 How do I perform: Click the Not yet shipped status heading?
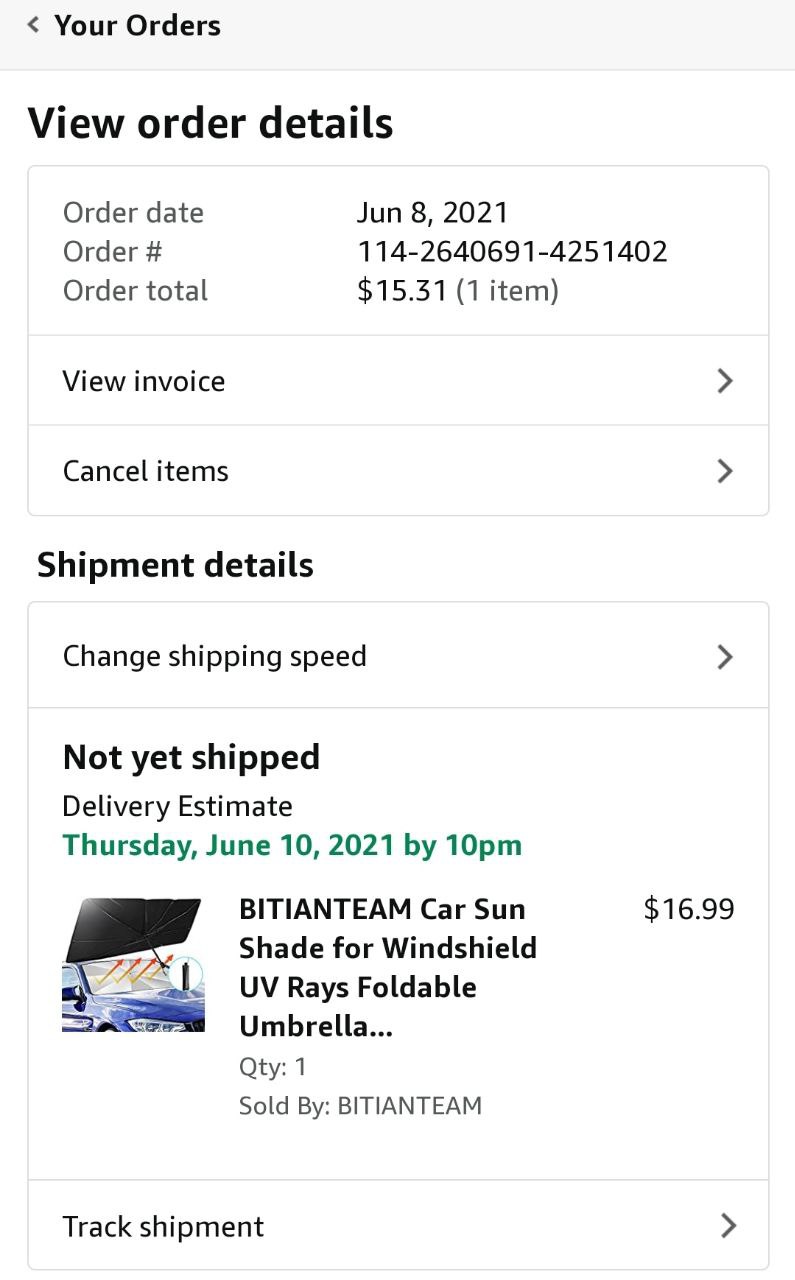coord(191,757)
